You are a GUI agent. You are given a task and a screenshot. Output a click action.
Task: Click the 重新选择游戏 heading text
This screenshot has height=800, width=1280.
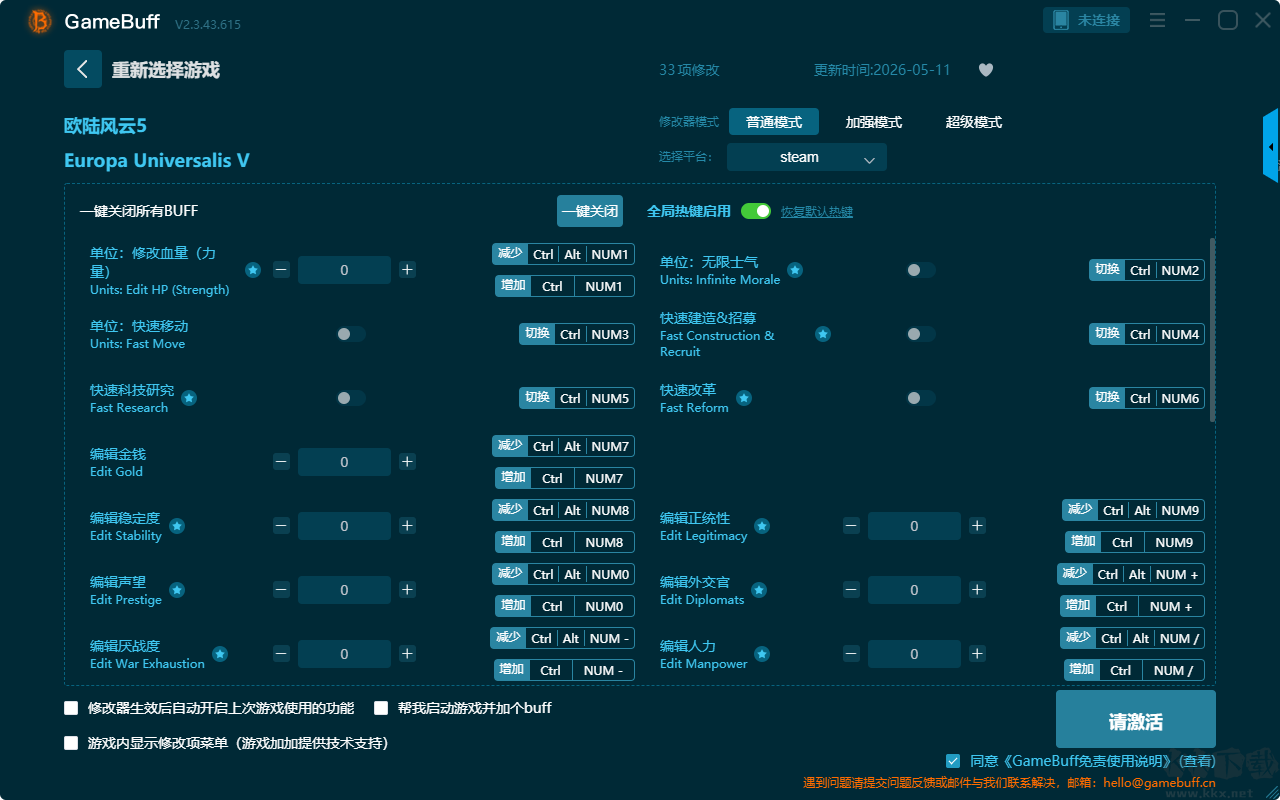(x=165, y=70)
